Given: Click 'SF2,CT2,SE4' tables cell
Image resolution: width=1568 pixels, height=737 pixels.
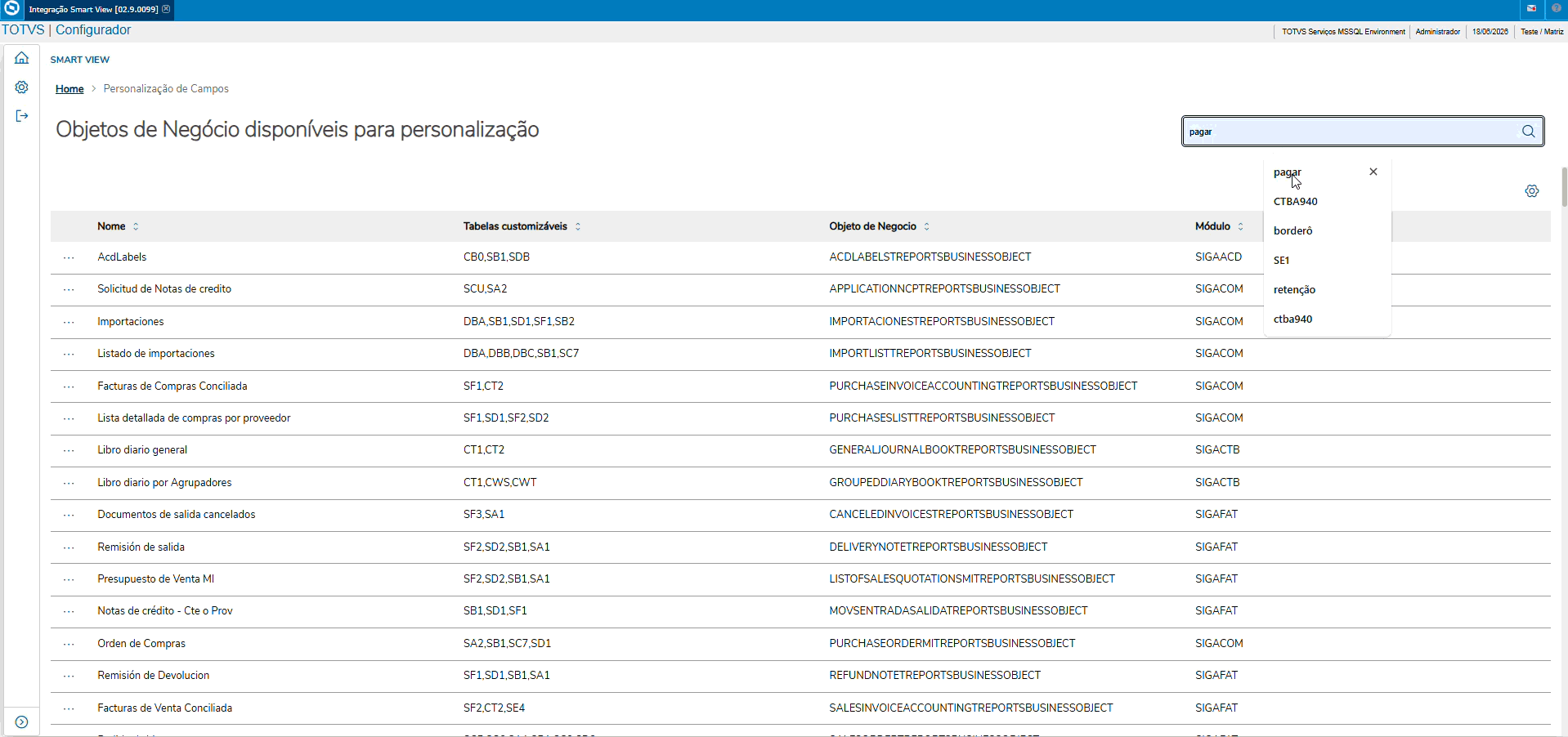Looking at the screenshot, I should [x=494, y=708].
